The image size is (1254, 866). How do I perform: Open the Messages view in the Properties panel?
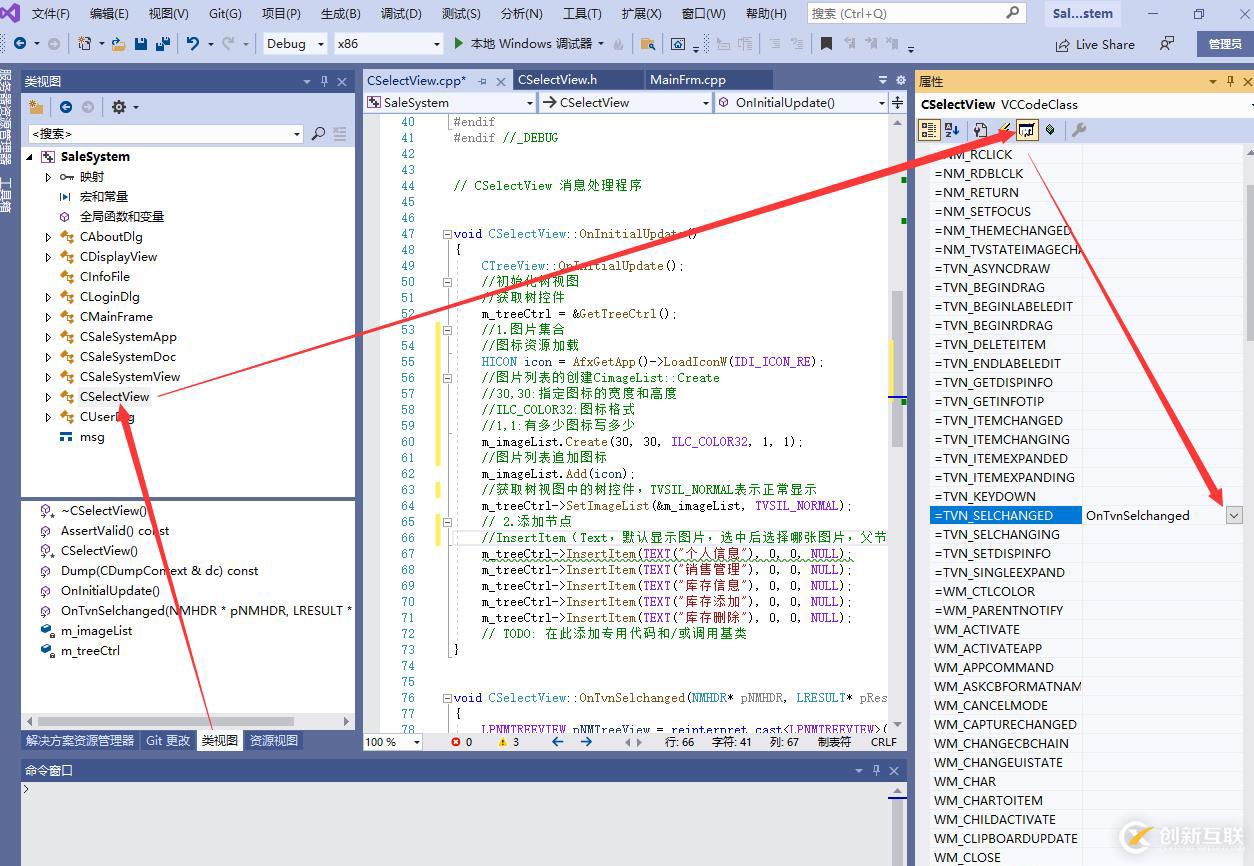click(x=1027, y=130)
